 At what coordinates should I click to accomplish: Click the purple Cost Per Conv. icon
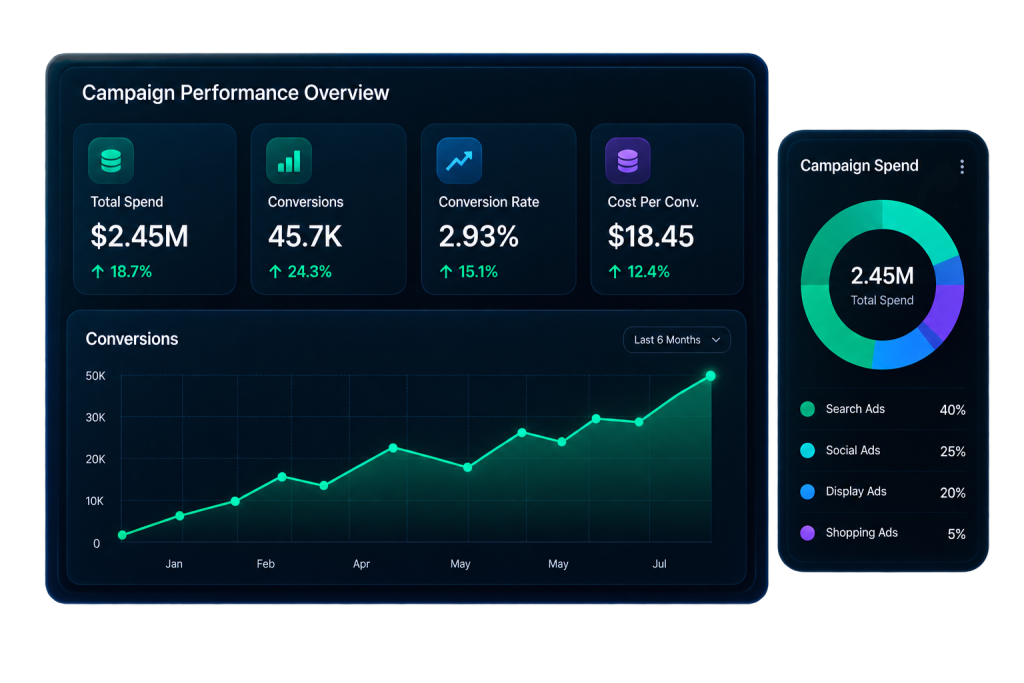(628, 161)
